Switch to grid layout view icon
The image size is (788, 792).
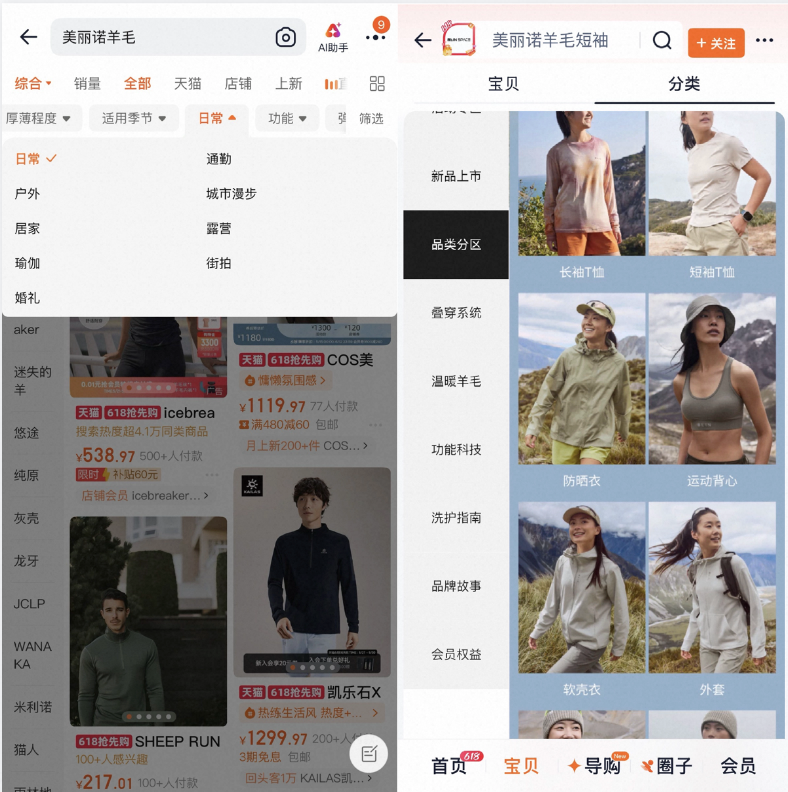click(x=377, y=83)
